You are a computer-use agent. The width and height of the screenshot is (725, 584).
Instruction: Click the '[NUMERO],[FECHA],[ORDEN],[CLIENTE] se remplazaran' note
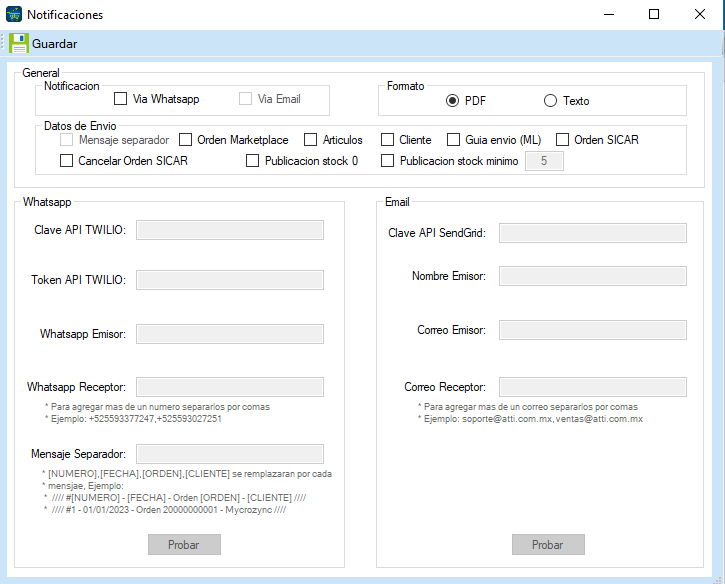[187, 474]
